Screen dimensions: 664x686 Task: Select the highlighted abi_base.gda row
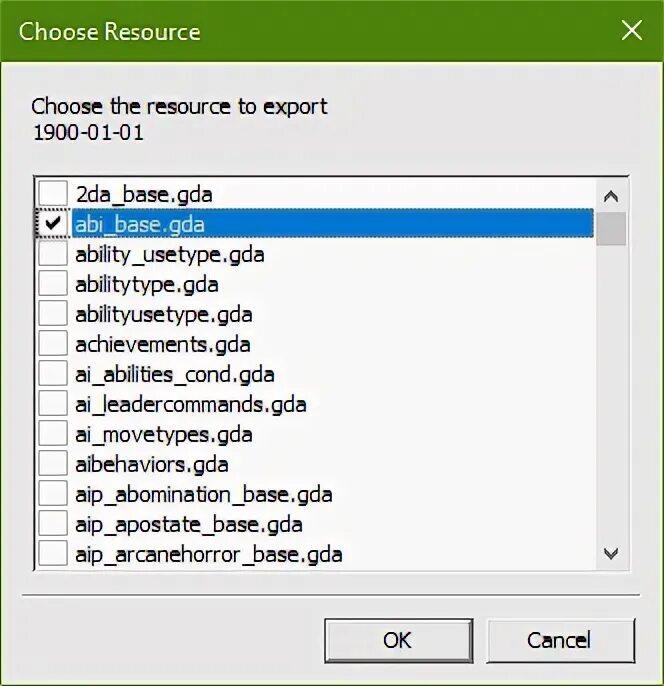click(332, 224)
